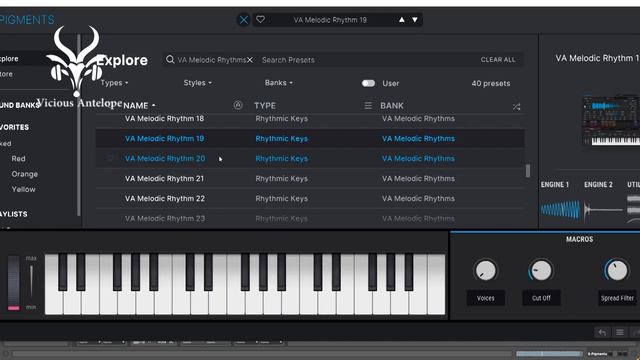
Task: Open the Store sidebar tab
Action: tap(7, 74)
